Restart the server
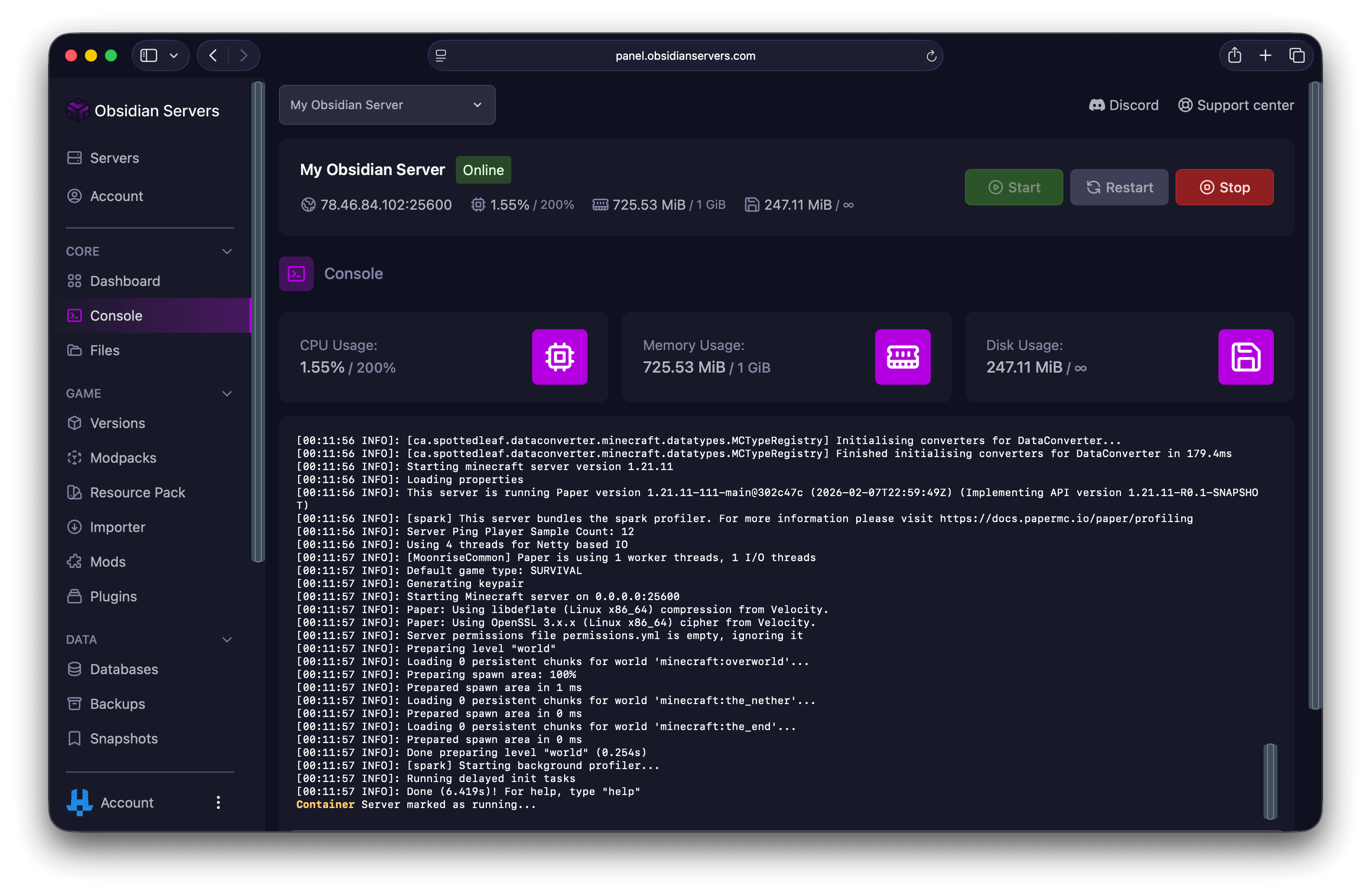Viewport: 1371px width, 896px height. [1119, 187]
